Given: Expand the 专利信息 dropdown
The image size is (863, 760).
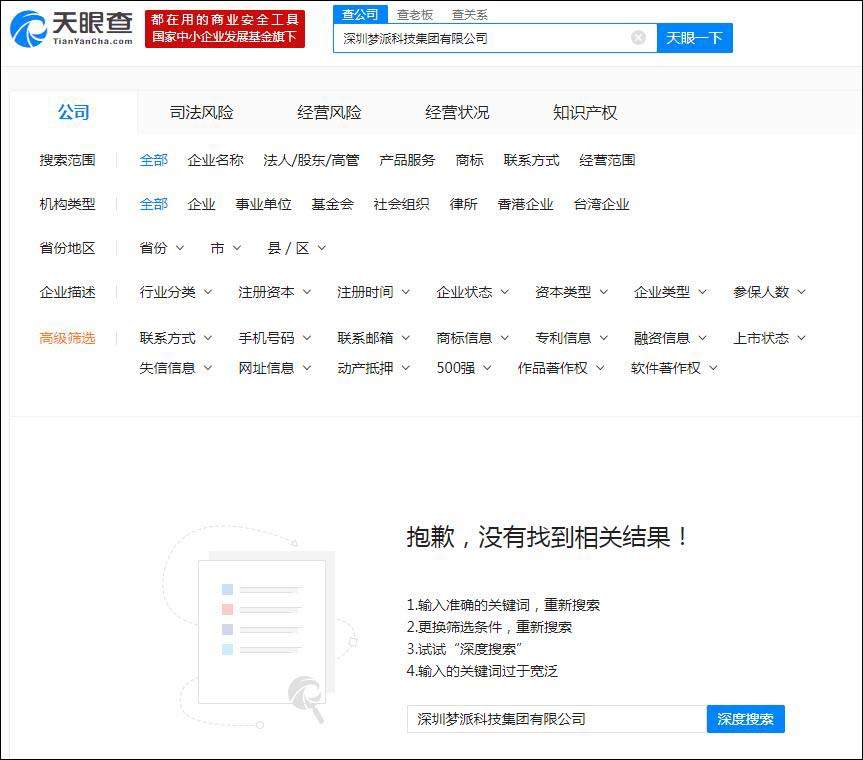Looking at the screenshot, I should coord(572,338).
